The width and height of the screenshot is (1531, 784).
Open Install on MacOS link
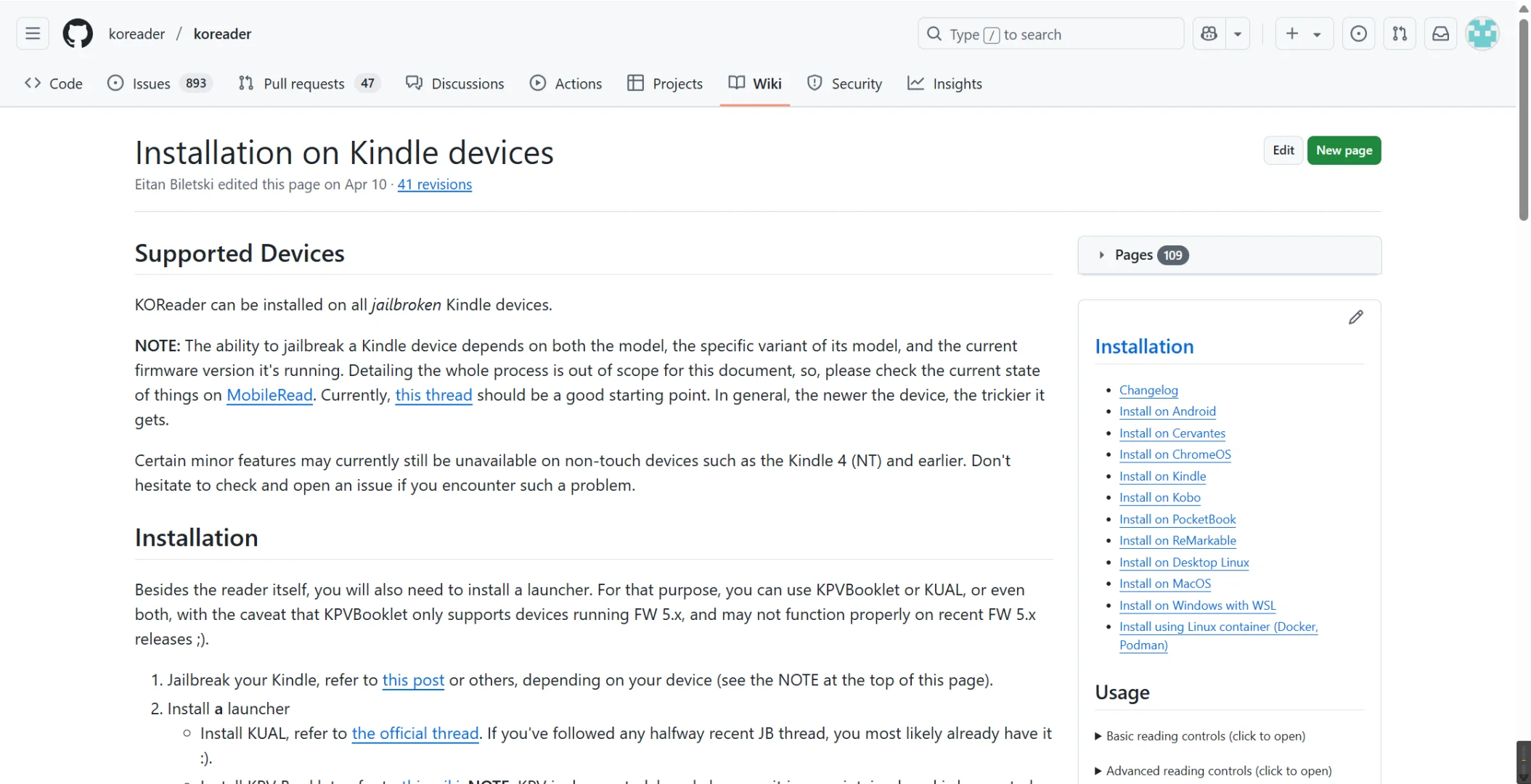click(1164, 583)
